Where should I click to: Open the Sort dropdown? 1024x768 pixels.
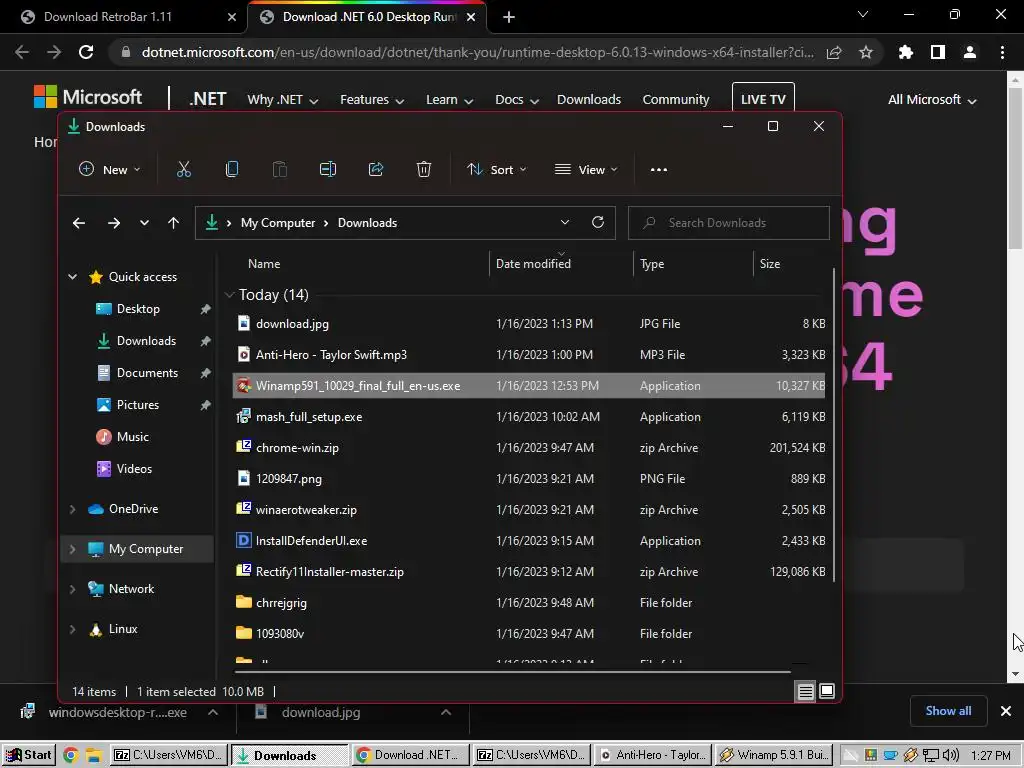click(496, 170)
